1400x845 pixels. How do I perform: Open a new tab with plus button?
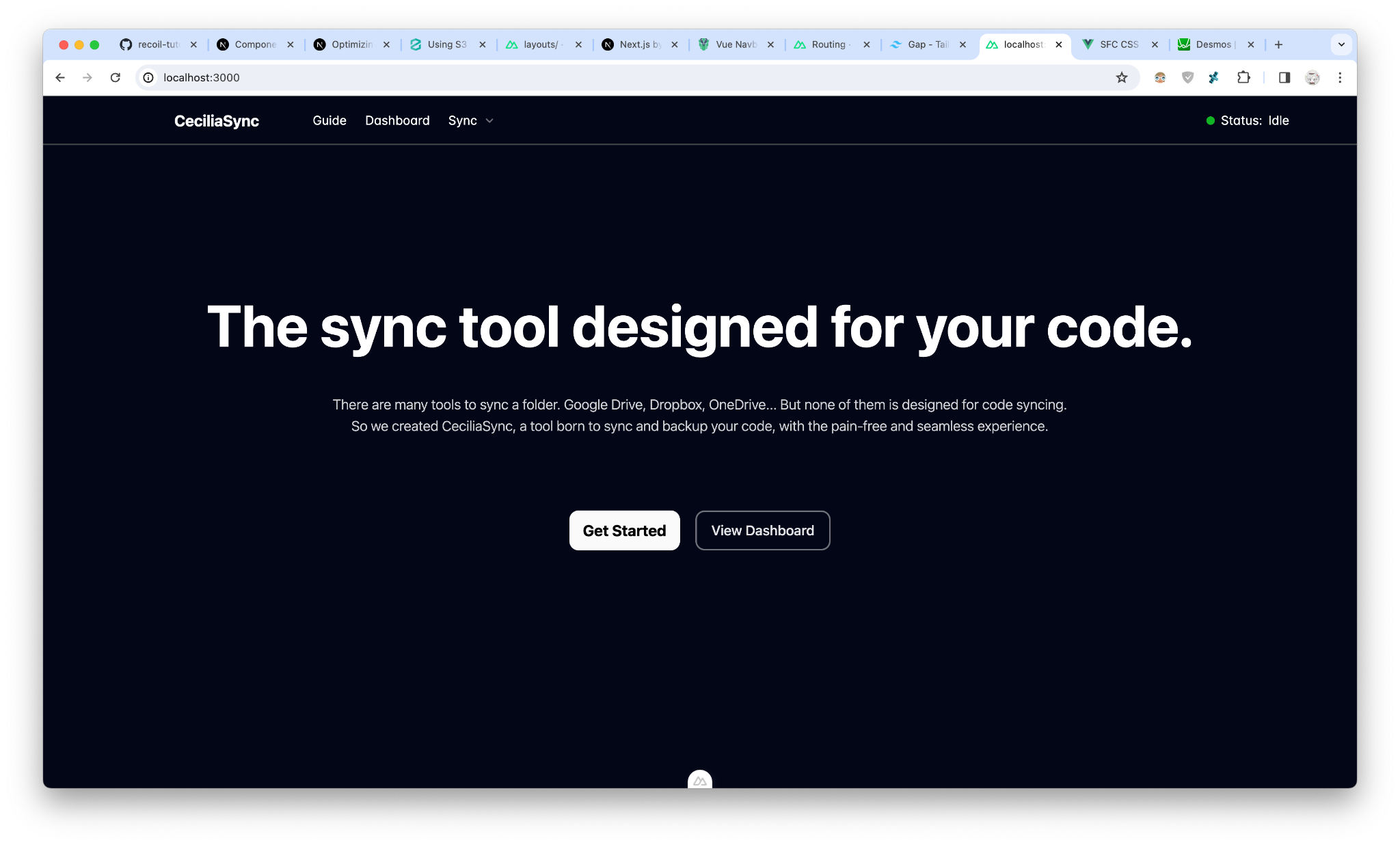(1278, 44)
